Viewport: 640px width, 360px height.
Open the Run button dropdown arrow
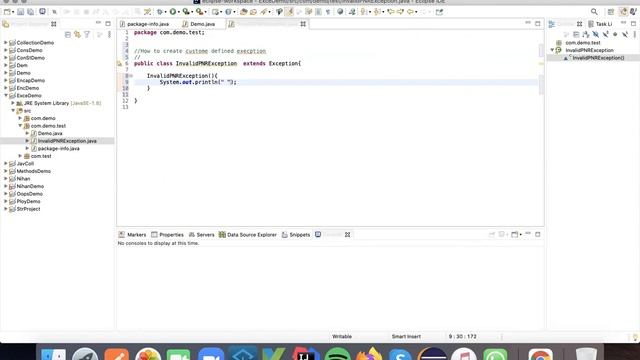coord(179,12)
